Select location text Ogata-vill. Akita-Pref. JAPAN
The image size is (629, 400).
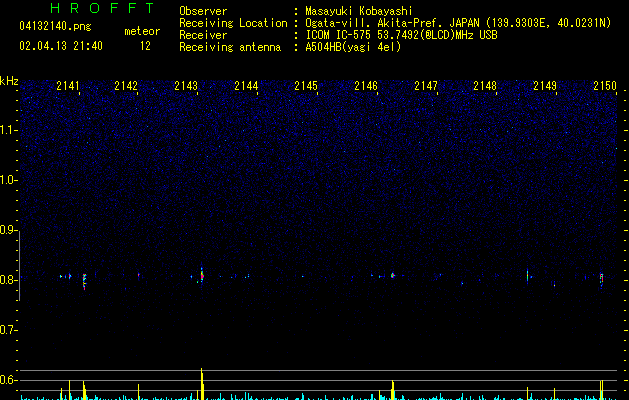click(x=392, y=23)
